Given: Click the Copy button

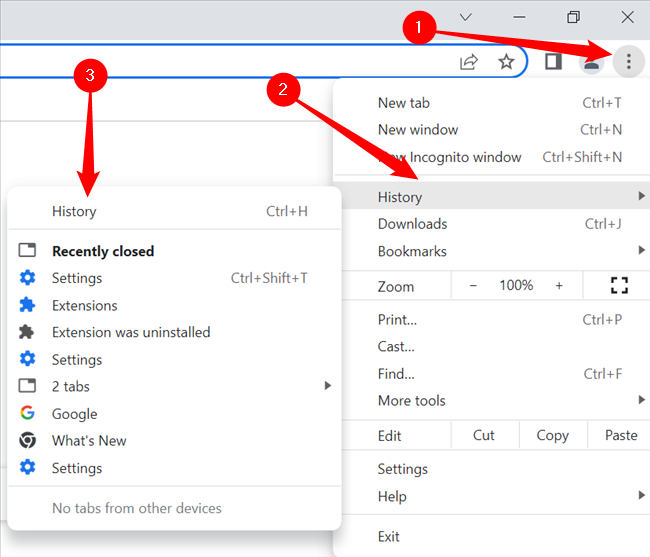Looking at the screenshot, I should click(x=553, y=435).
